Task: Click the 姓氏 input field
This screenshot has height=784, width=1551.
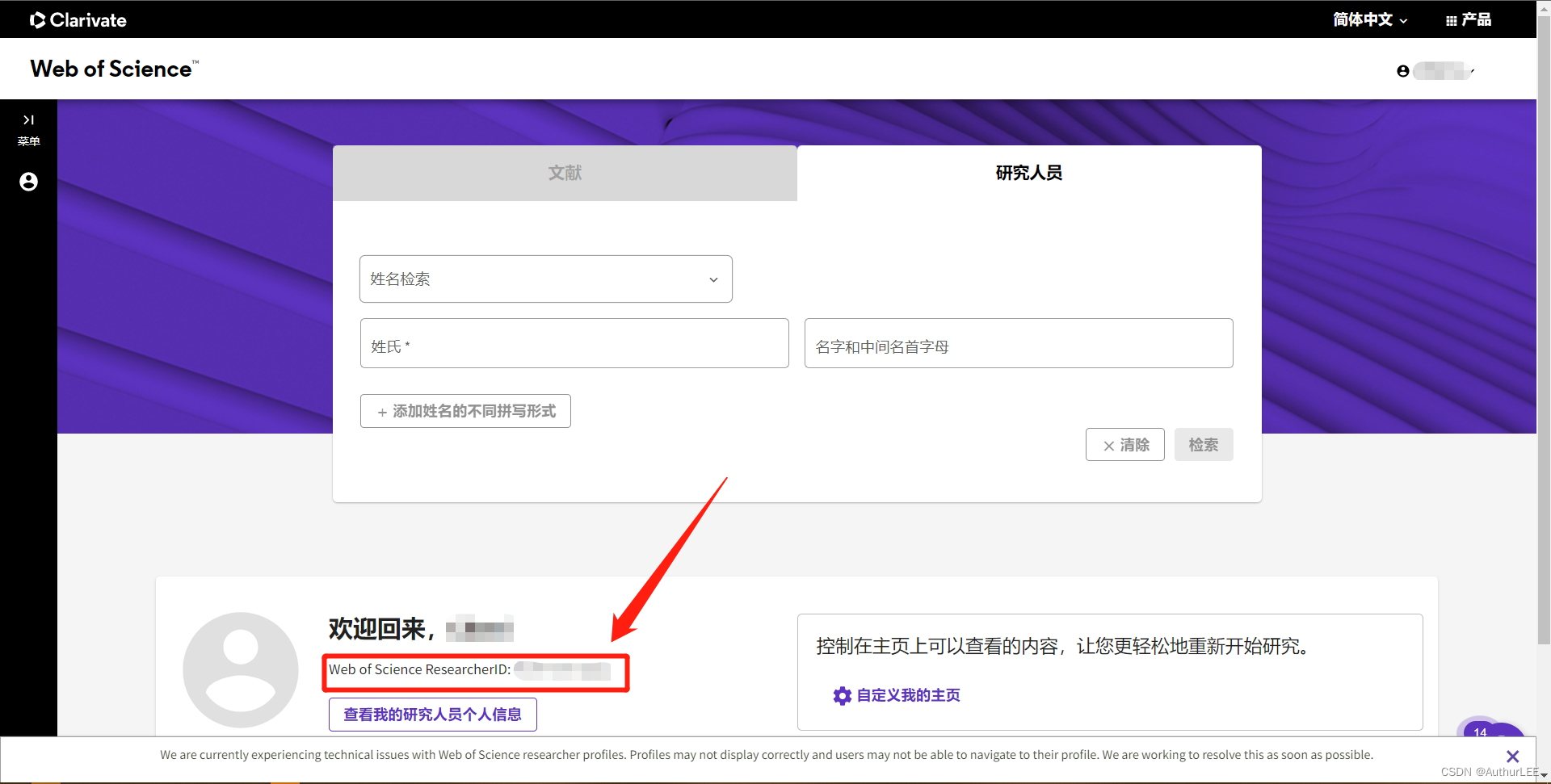Action: click(574, 343)
